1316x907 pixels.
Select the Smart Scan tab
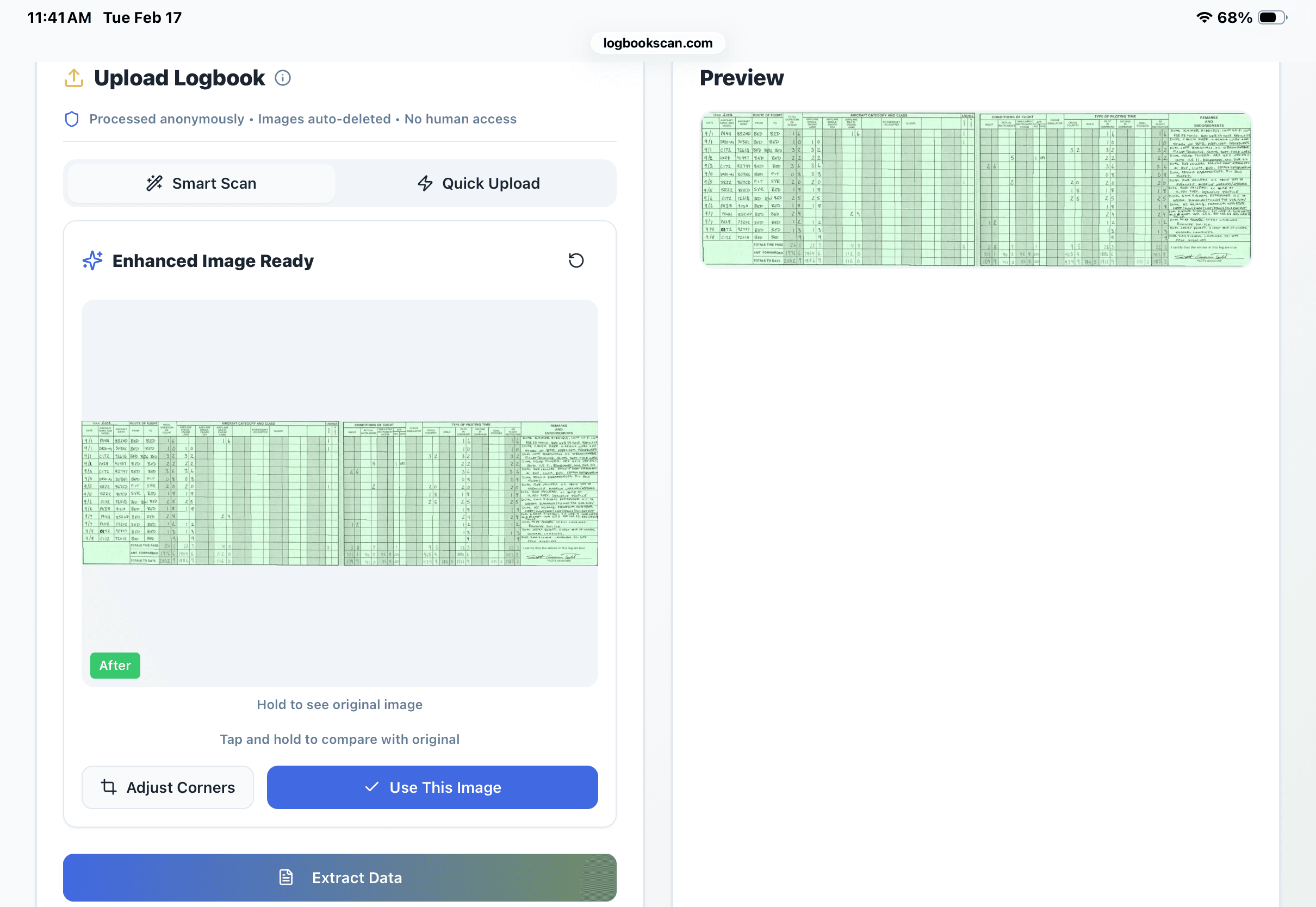point(201,183)
